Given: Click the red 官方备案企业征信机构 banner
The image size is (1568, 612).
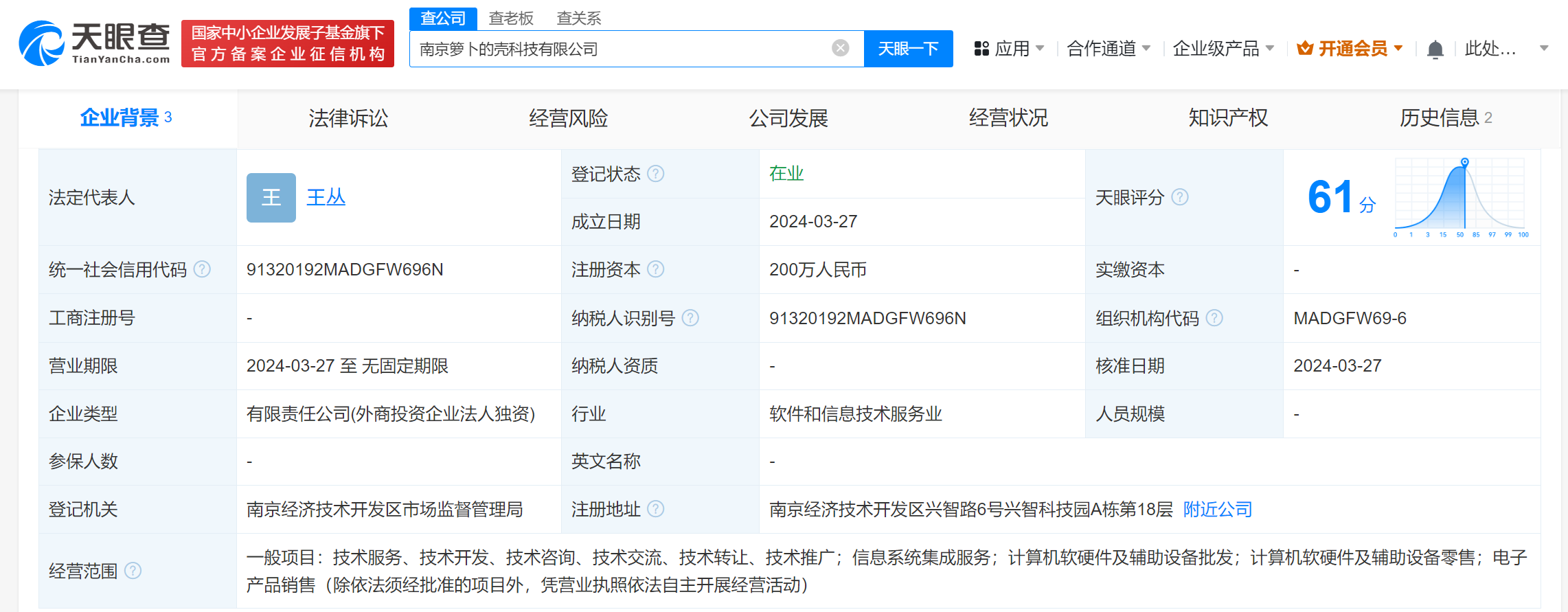Looking at the screenshot, I should [x=288, y=43].
